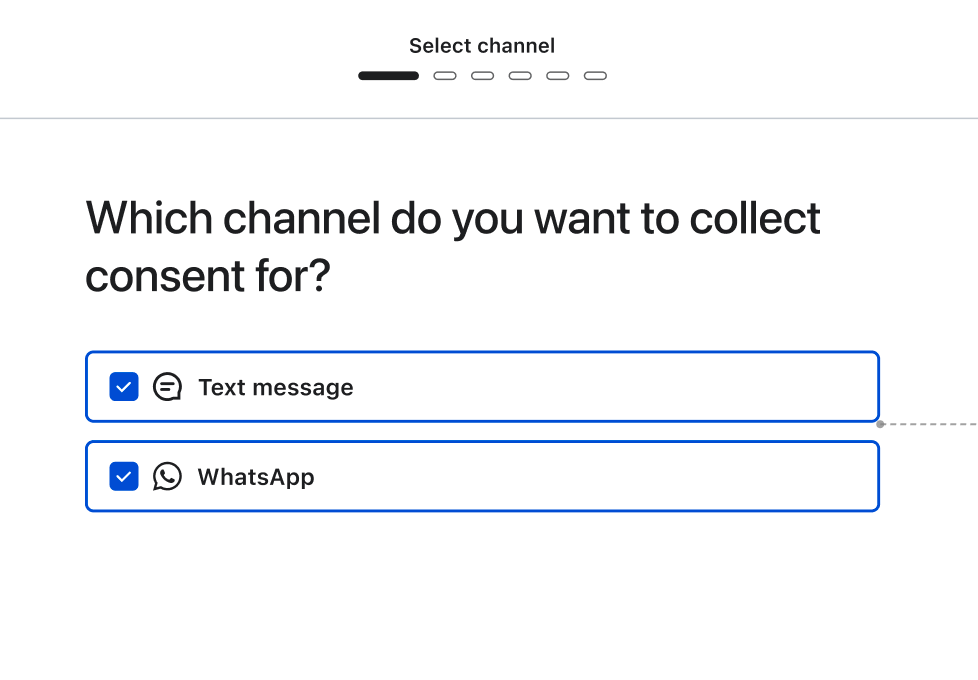
Task: Jump to the second step progress pill
Action: [x=445, y=76]
